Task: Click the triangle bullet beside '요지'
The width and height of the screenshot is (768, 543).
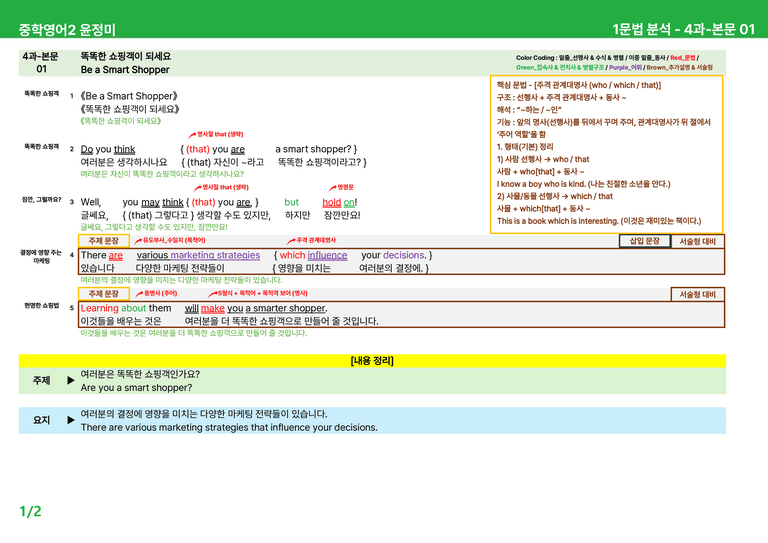Action: 71,420
